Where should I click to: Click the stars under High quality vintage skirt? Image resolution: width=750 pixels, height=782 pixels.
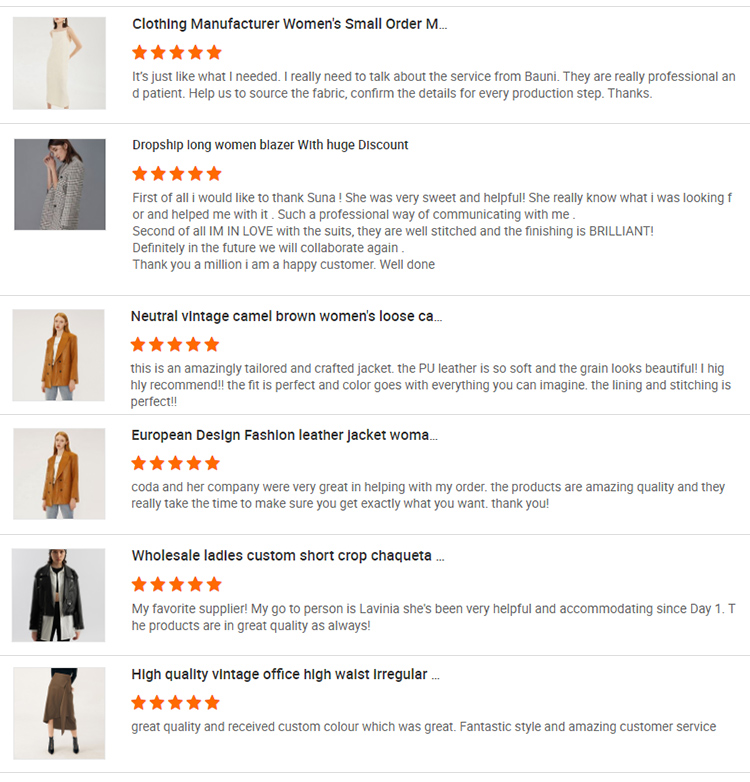coord(176,703)
